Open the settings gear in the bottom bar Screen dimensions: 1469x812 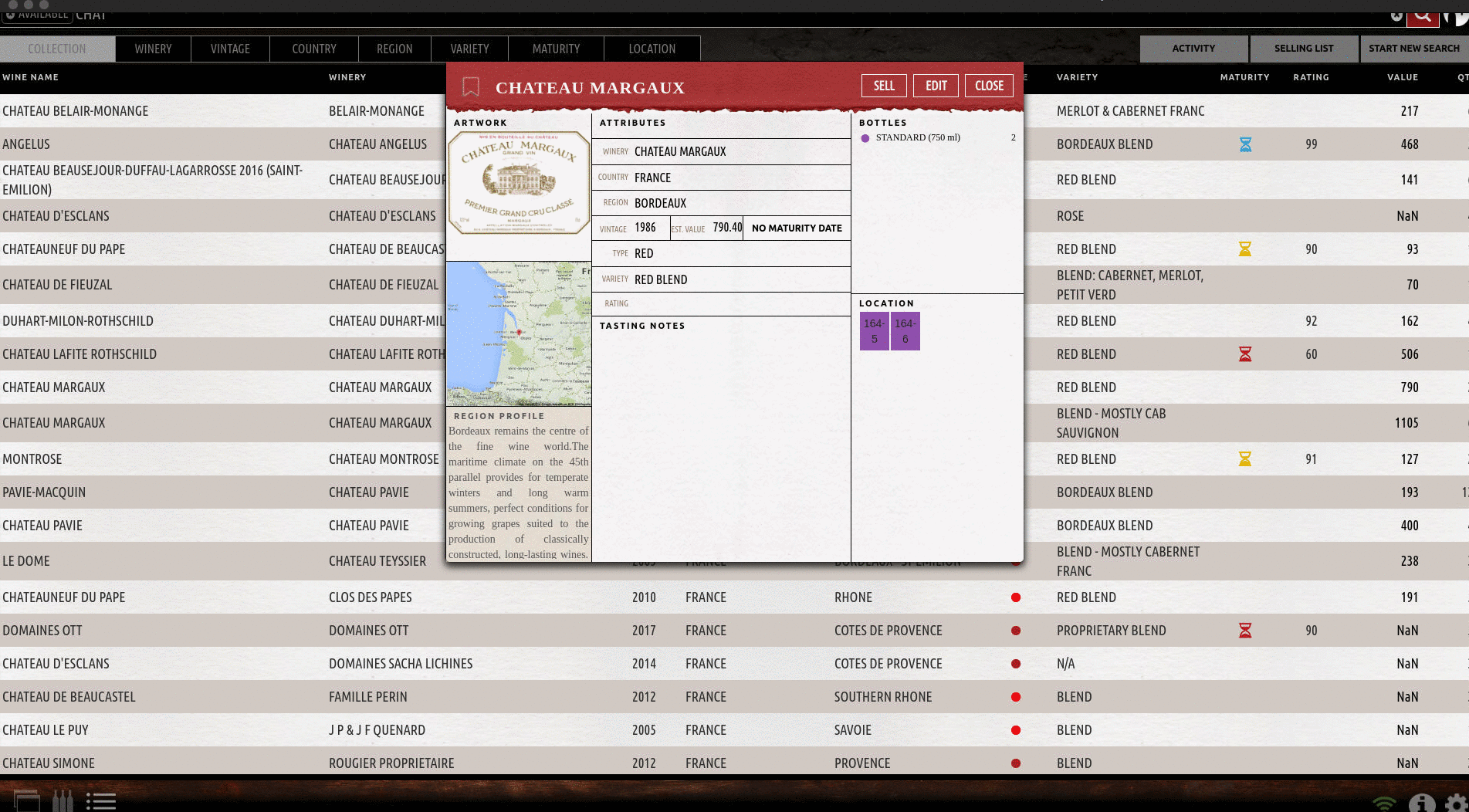(x=1456, y=804)
